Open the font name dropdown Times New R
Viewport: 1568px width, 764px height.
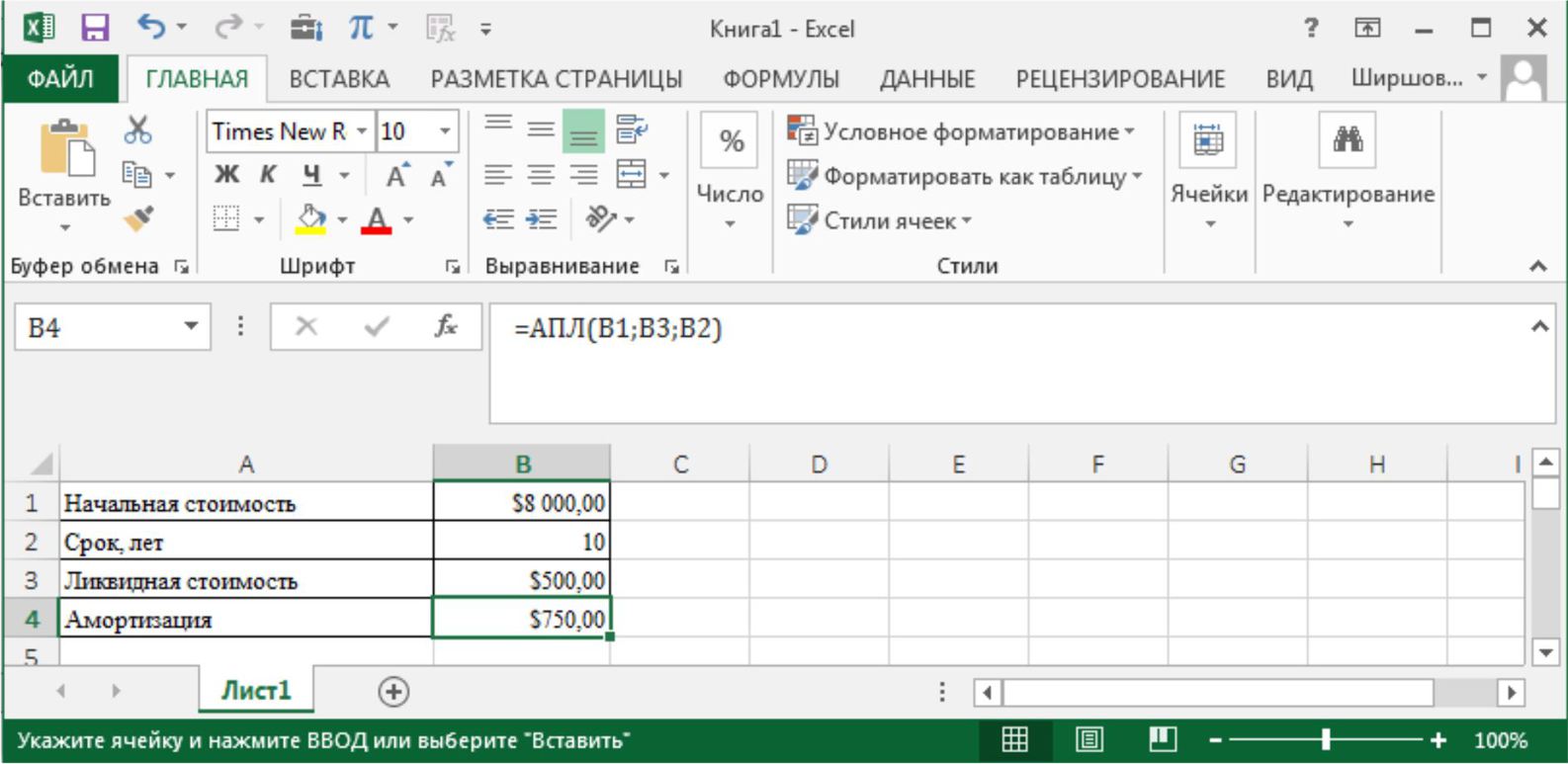click(362, 130)
